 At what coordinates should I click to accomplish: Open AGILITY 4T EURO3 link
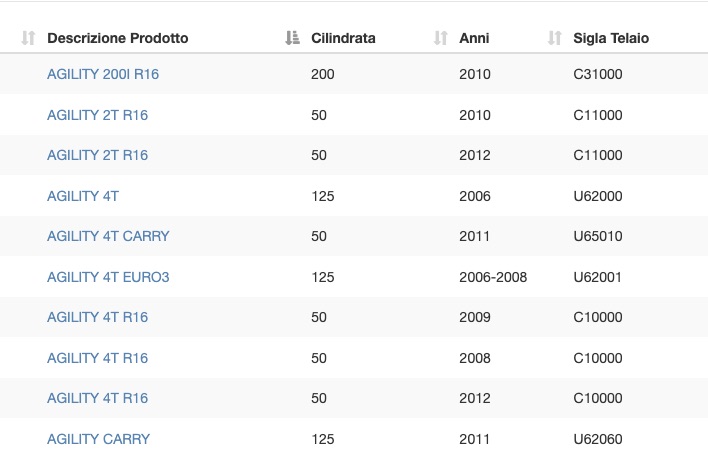tap(108, 277)
